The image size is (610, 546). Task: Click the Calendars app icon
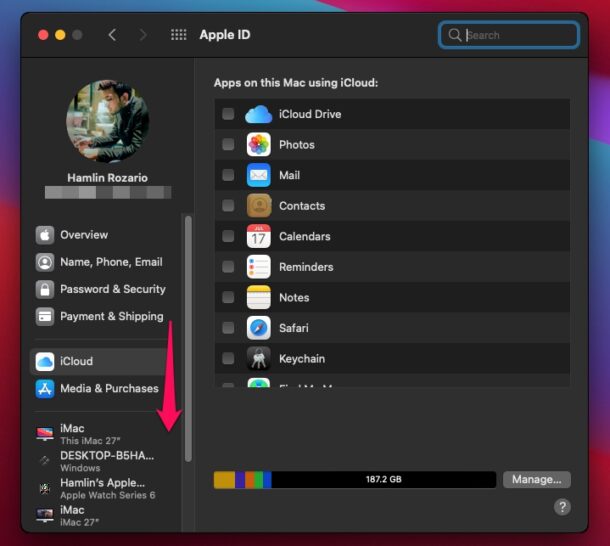pos(258,236)
